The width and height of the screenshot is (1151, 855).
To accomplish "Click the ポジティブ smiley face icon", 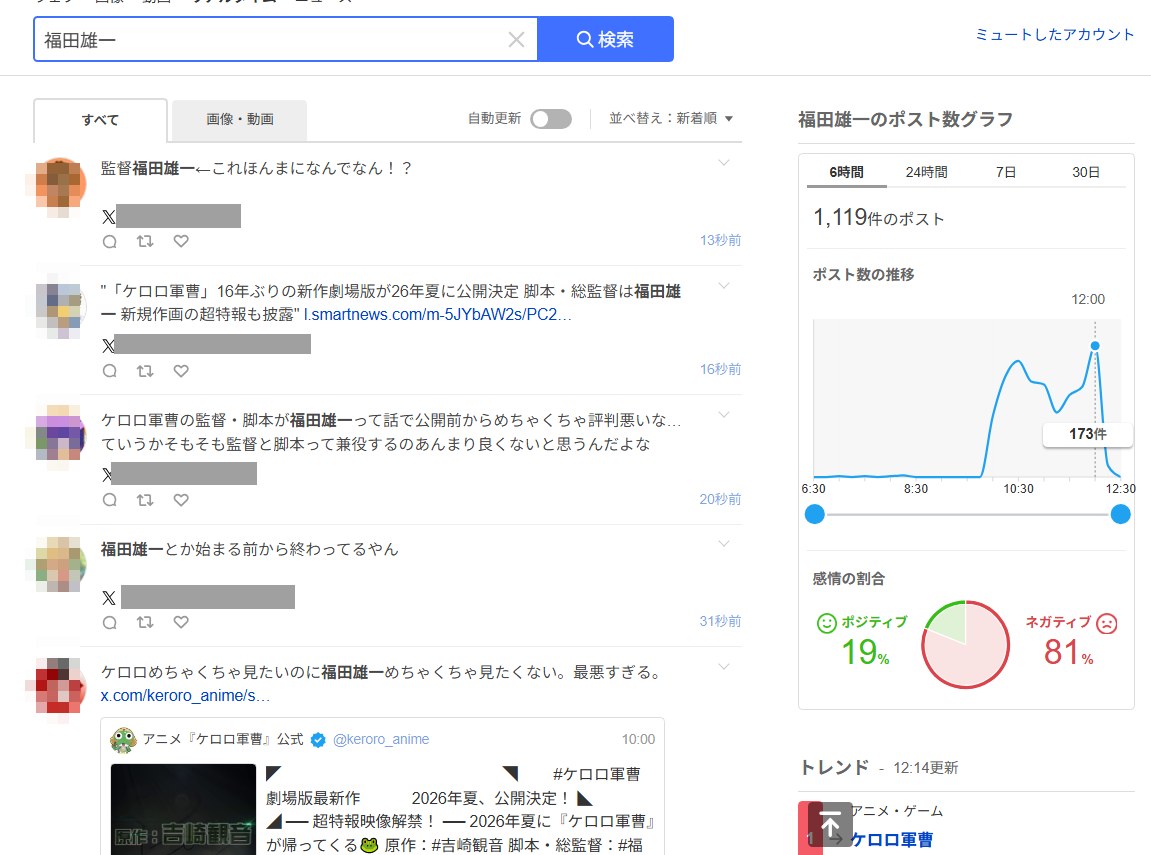I will (x=827, y=623).
